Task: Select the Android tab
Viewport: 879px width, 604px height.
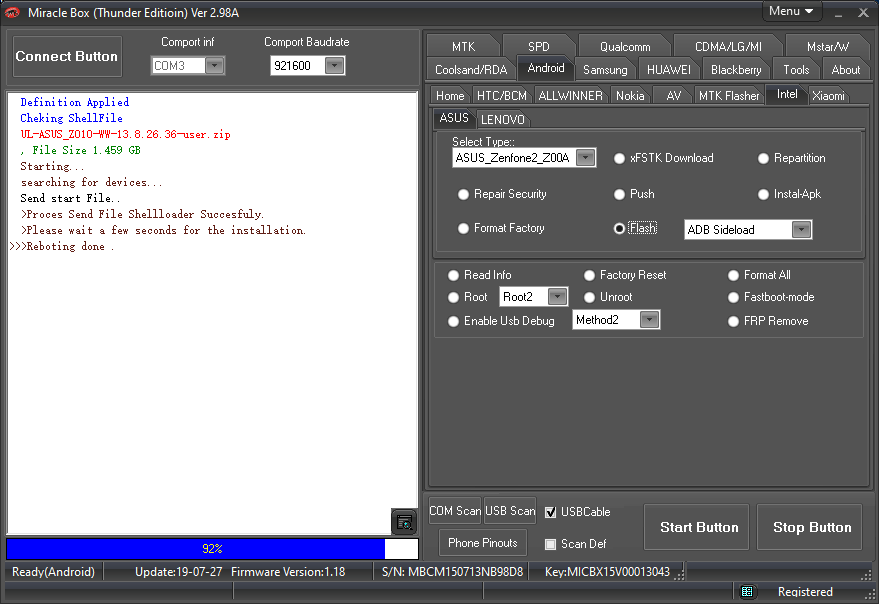Action: [545, 68]
